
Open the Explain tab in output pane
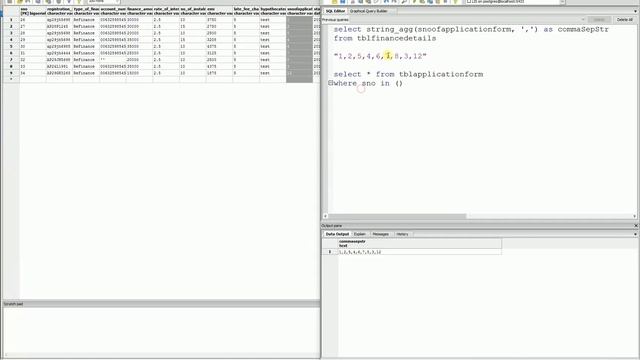point(360,234)
